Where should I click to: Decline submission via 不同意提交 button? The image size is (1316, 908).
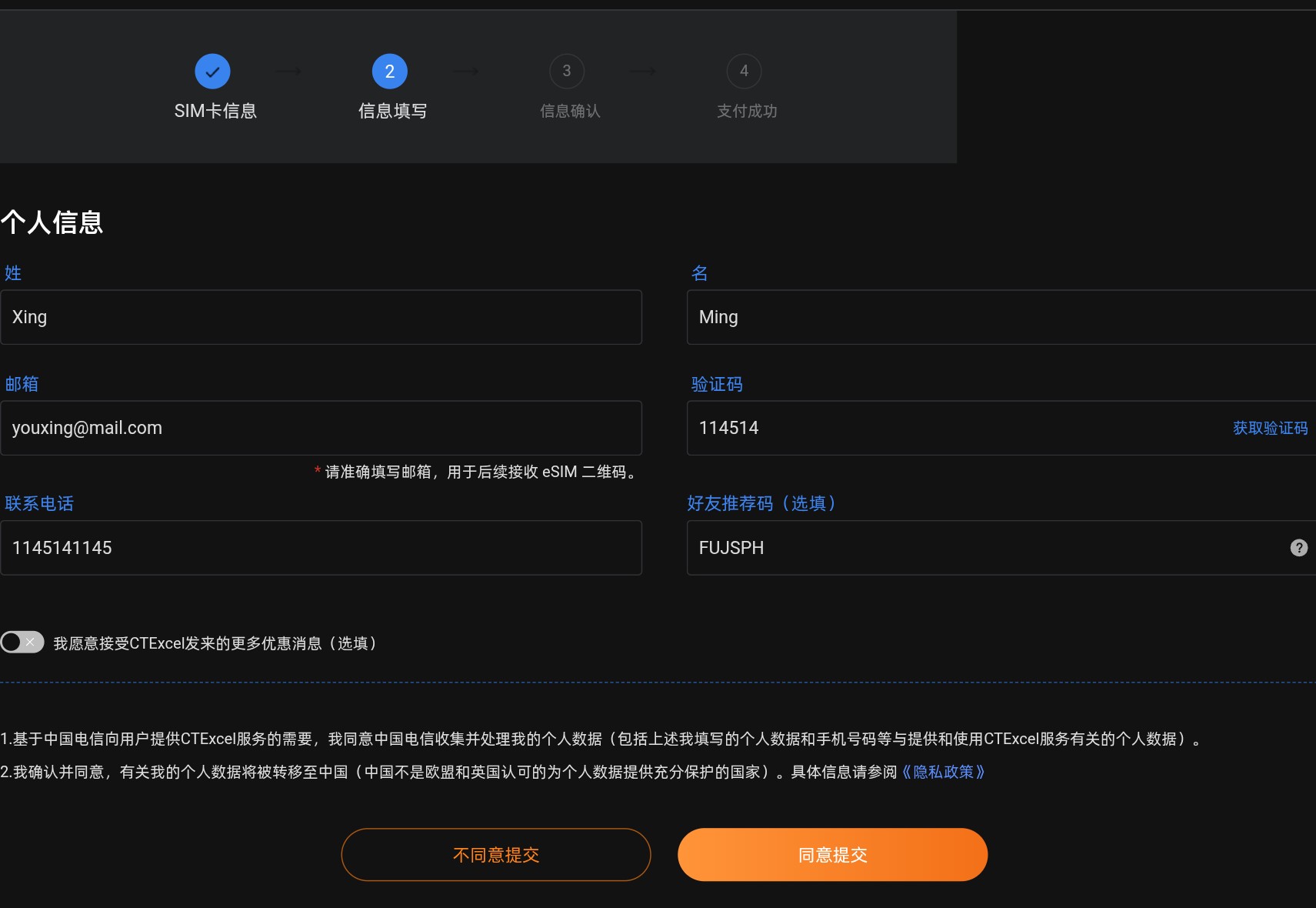click(x=496, y=854)
